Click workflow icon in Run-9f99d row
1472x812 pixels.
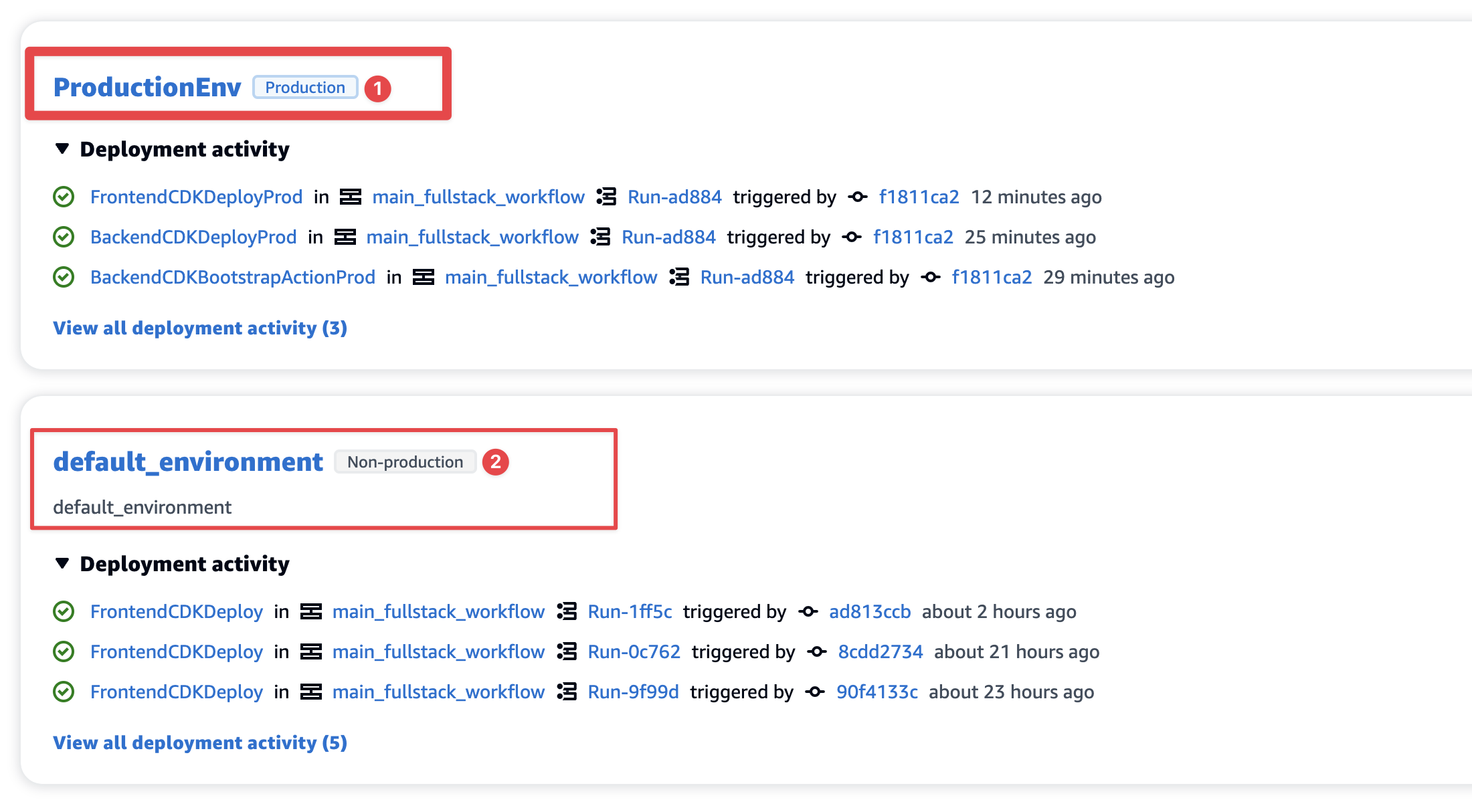pos(311,692)
